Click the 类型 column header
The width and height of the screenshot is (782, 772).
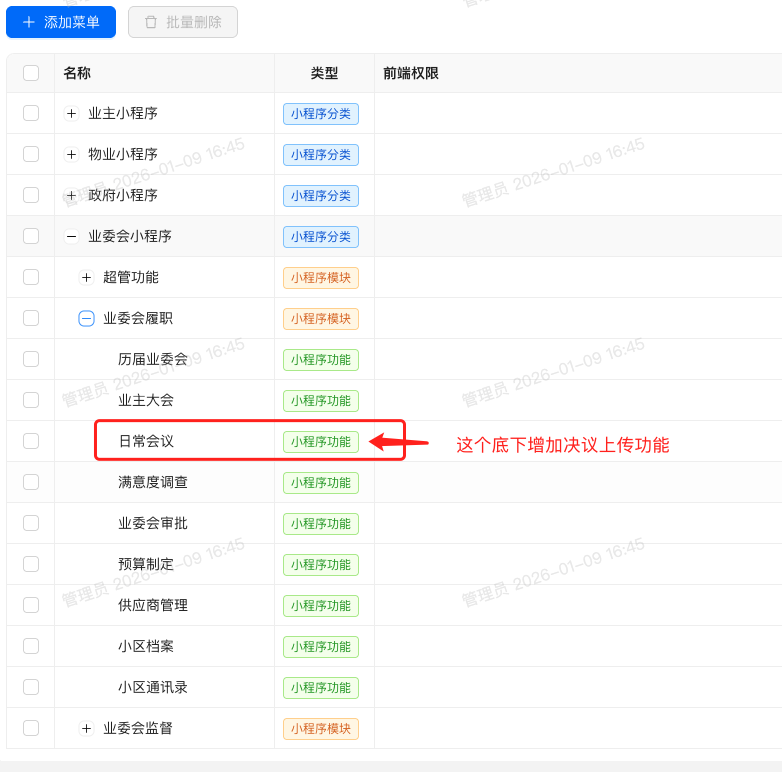(324, 73)
